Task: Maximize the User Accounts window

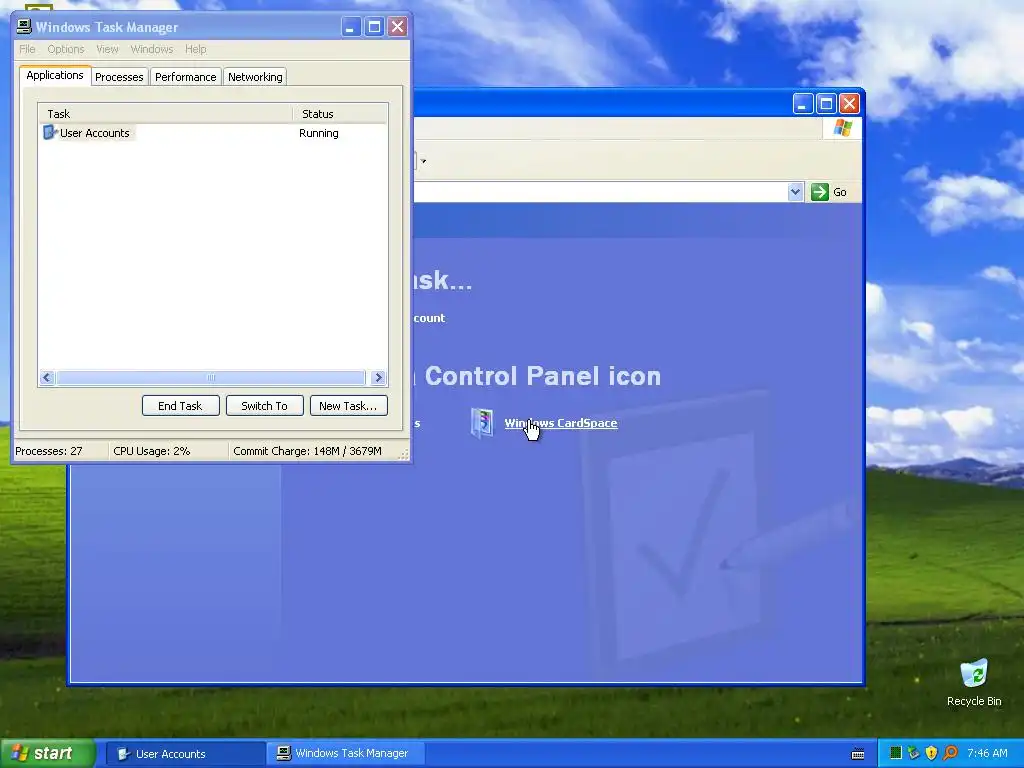Action: [x=826, y=104]
